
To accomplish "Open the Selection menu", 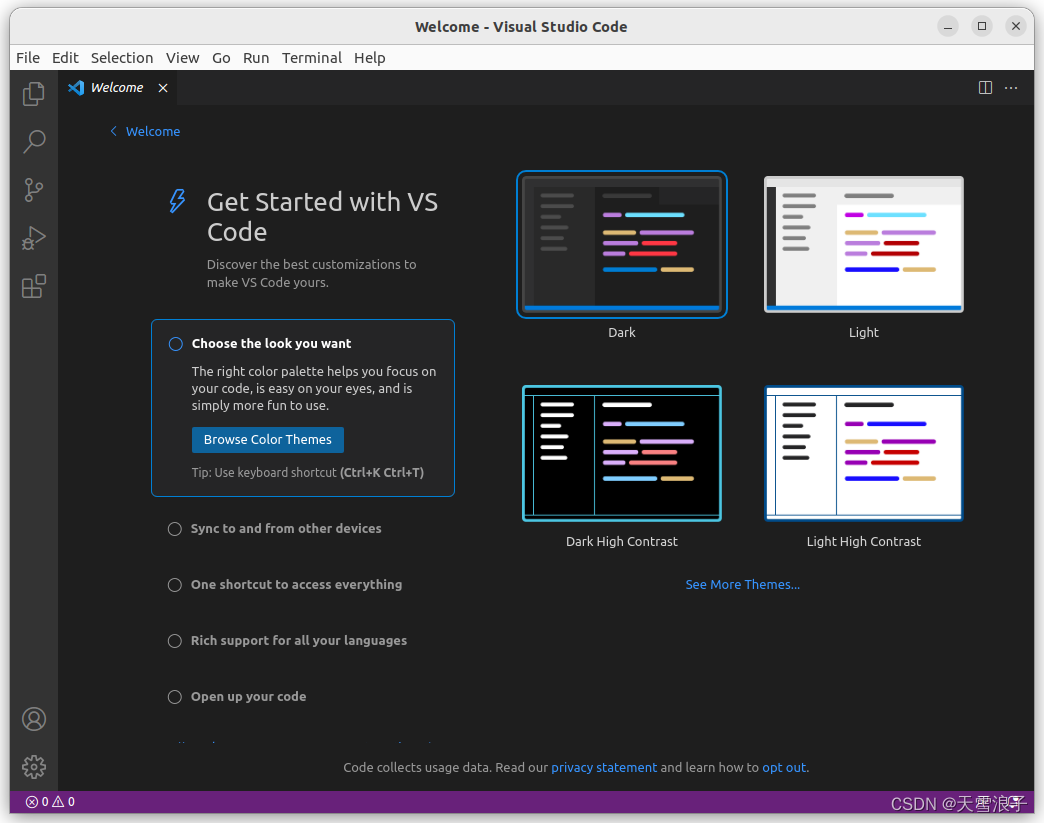I will pyautogui.click(x=122, y=58).
